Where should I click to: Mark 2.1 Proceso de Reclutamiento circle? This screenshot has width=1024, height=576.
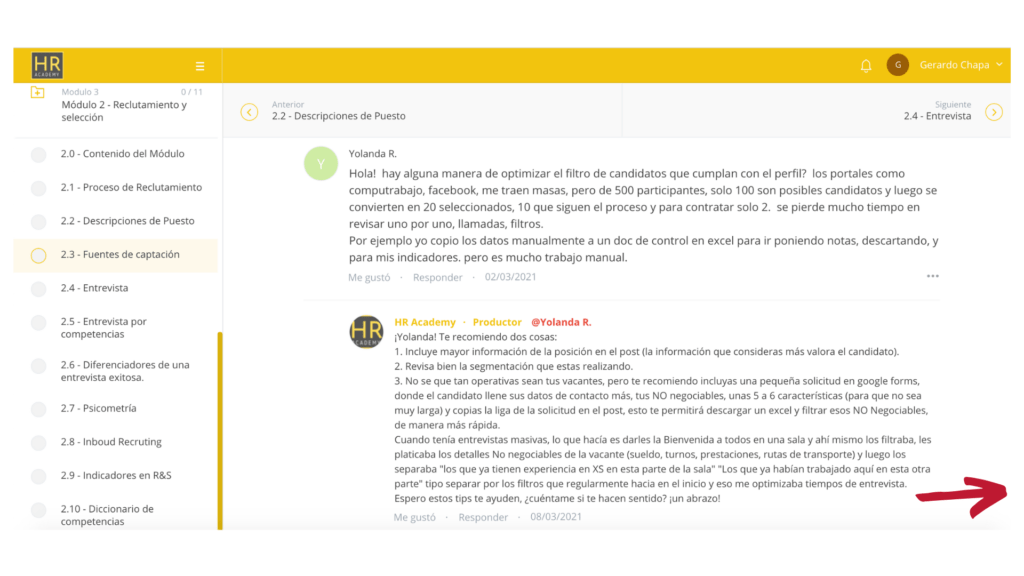tap(39, 188)
